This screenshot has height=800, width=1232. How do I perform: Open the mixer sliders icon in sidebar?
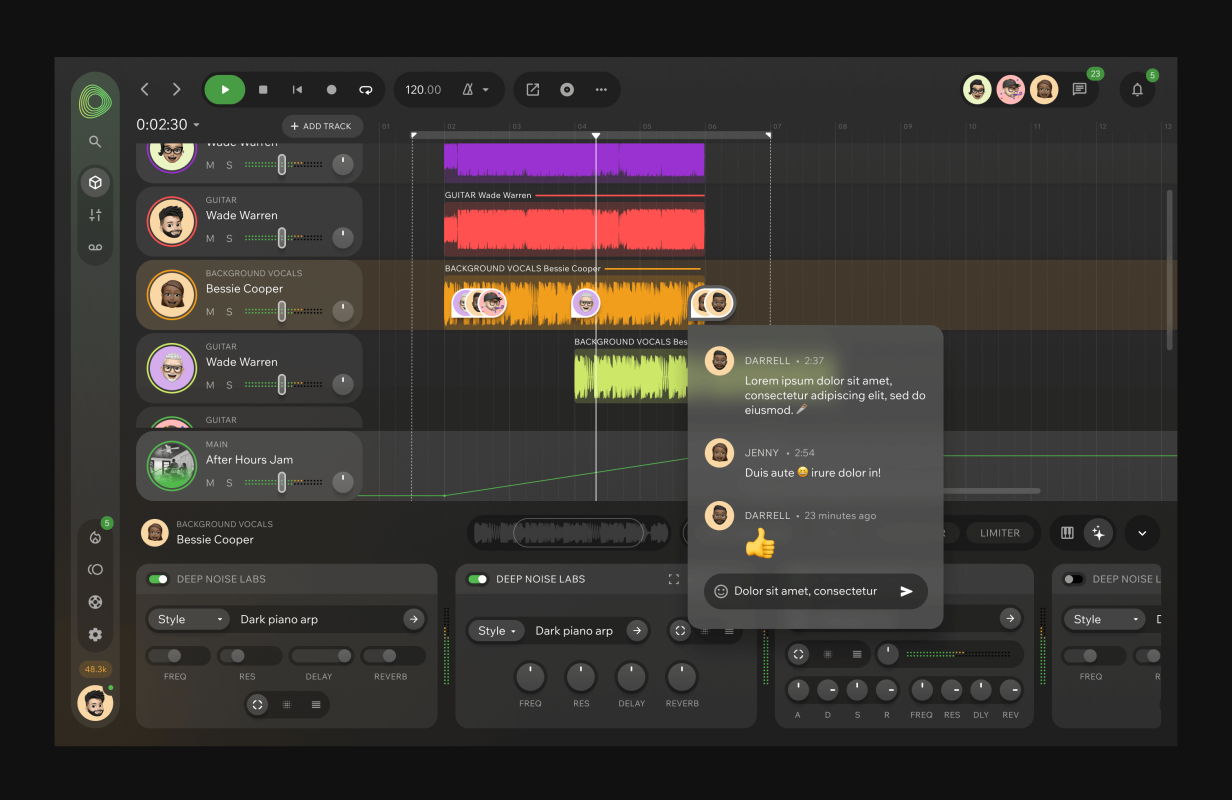point(95,215)
